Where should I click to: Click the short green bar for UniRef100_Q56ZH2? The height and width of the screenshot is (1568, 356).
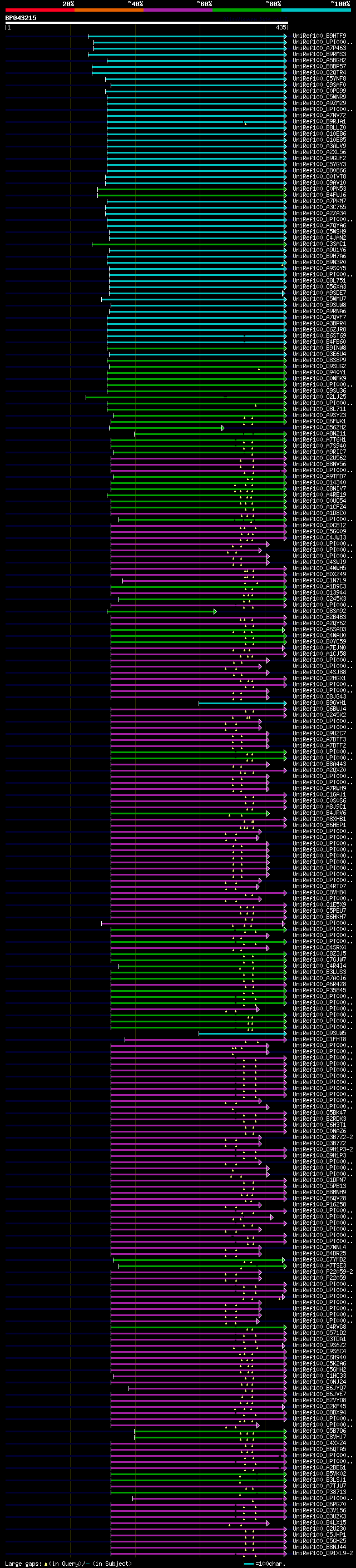167,428
